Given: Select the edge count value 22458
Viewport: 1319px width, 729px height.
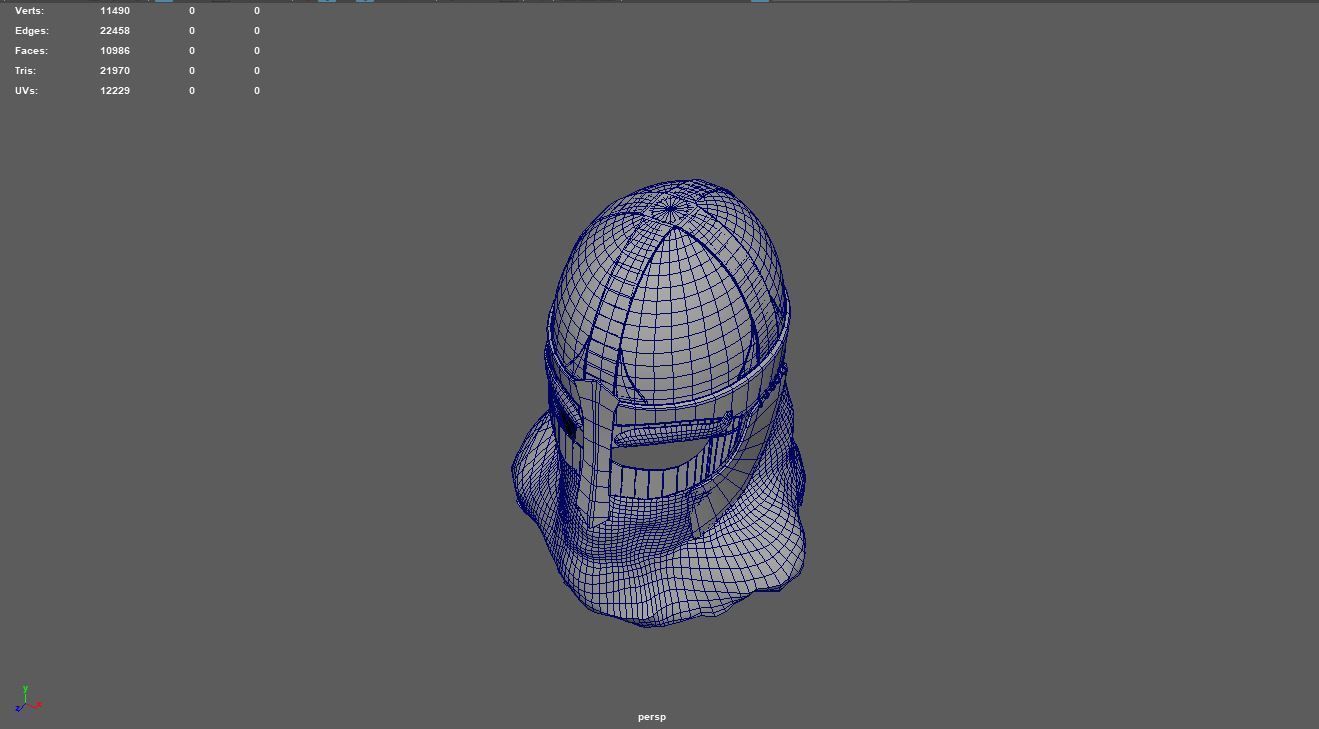Looking at the screenshot, I should pos(115,31).
